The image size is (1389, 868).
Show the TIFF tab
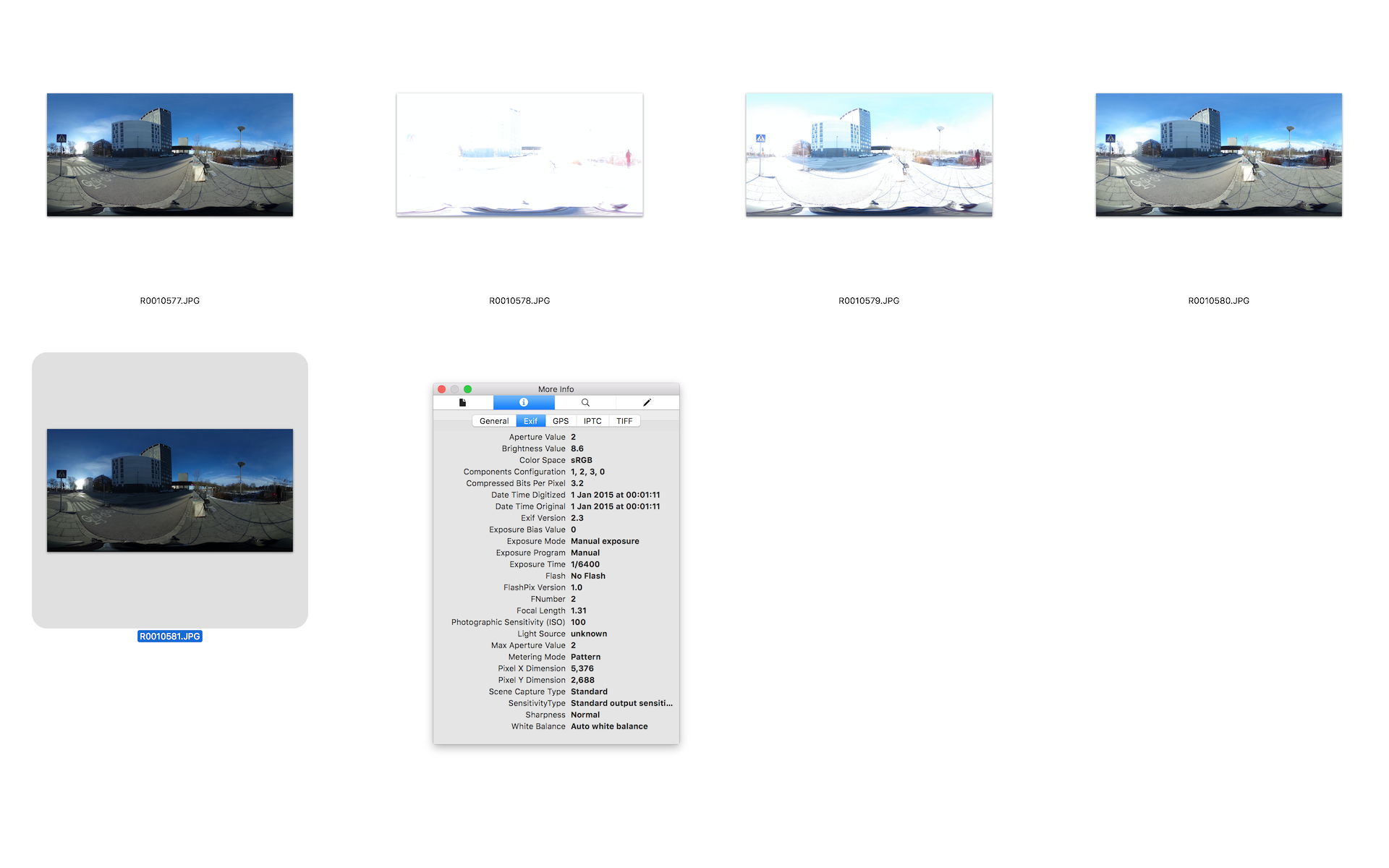pyautogui.click(x=624, y=421)
